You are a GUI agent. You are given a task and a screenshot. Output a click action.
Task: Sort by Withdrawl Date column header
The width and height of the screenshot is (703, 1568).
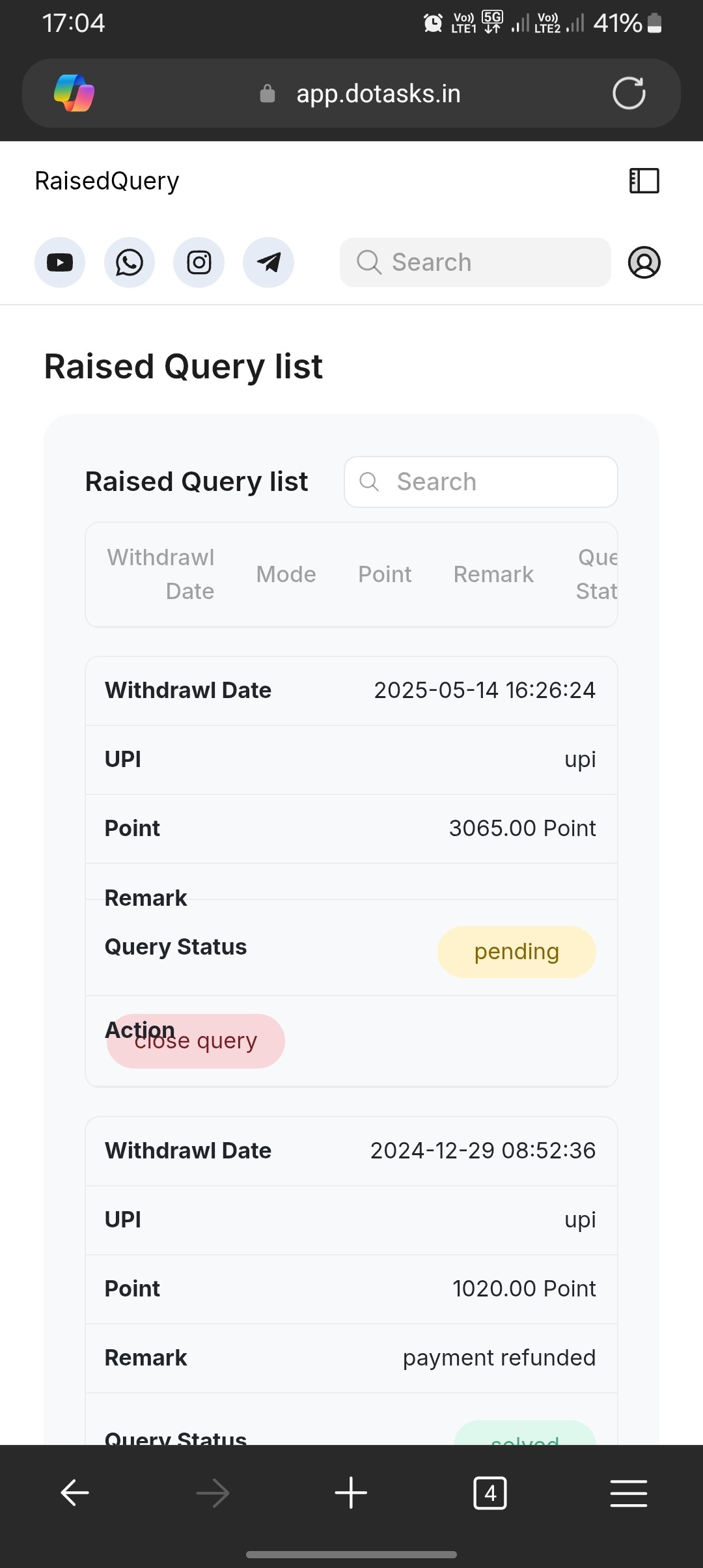tap(161, 574)
